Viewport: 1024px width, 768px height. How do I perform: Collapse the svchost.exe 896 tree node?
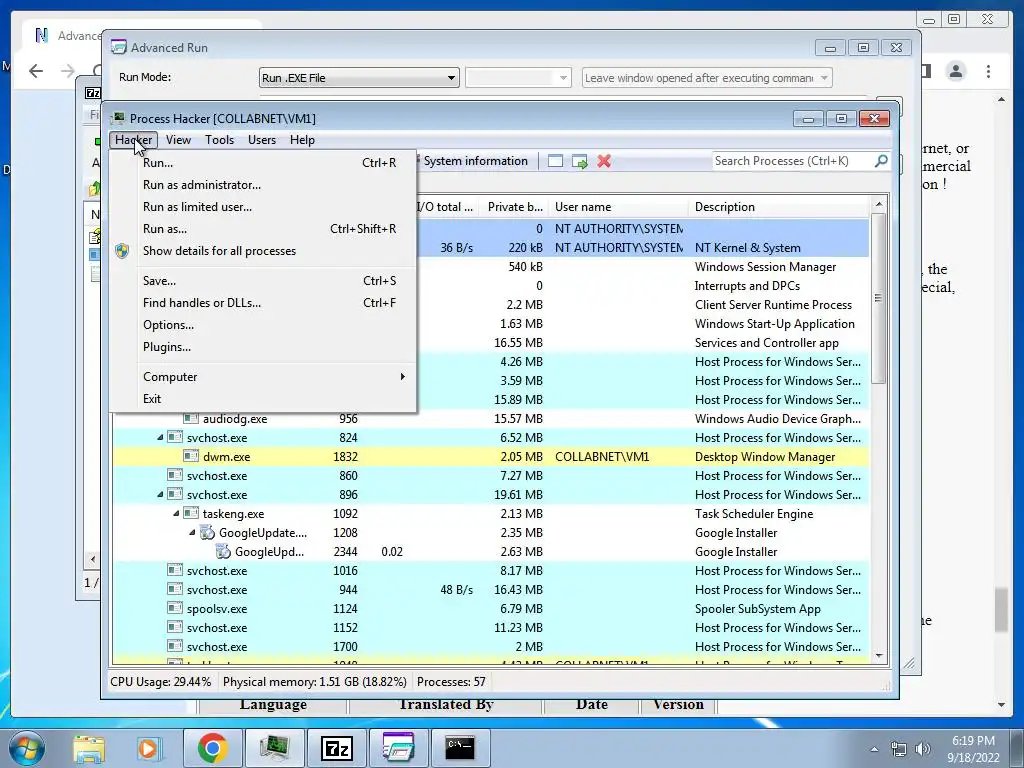tap(160, 494)
